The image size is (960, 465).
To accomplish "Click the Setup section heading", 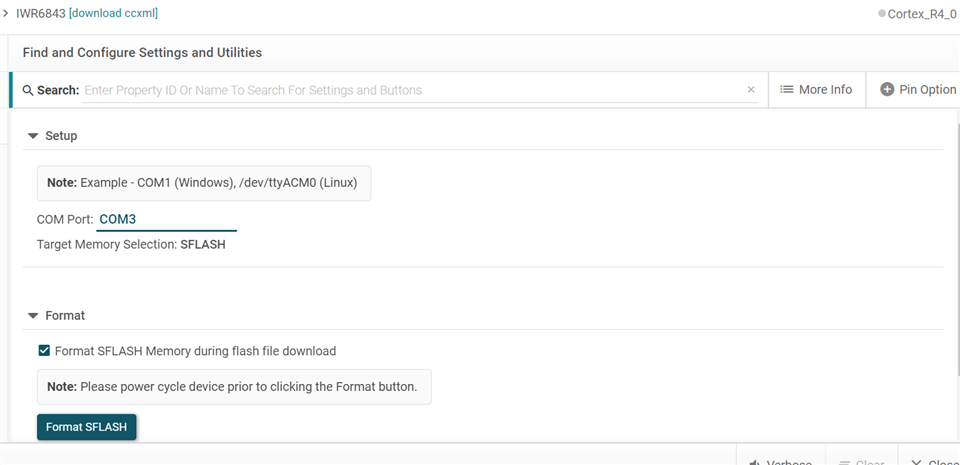I will click(x=61, y=136).
